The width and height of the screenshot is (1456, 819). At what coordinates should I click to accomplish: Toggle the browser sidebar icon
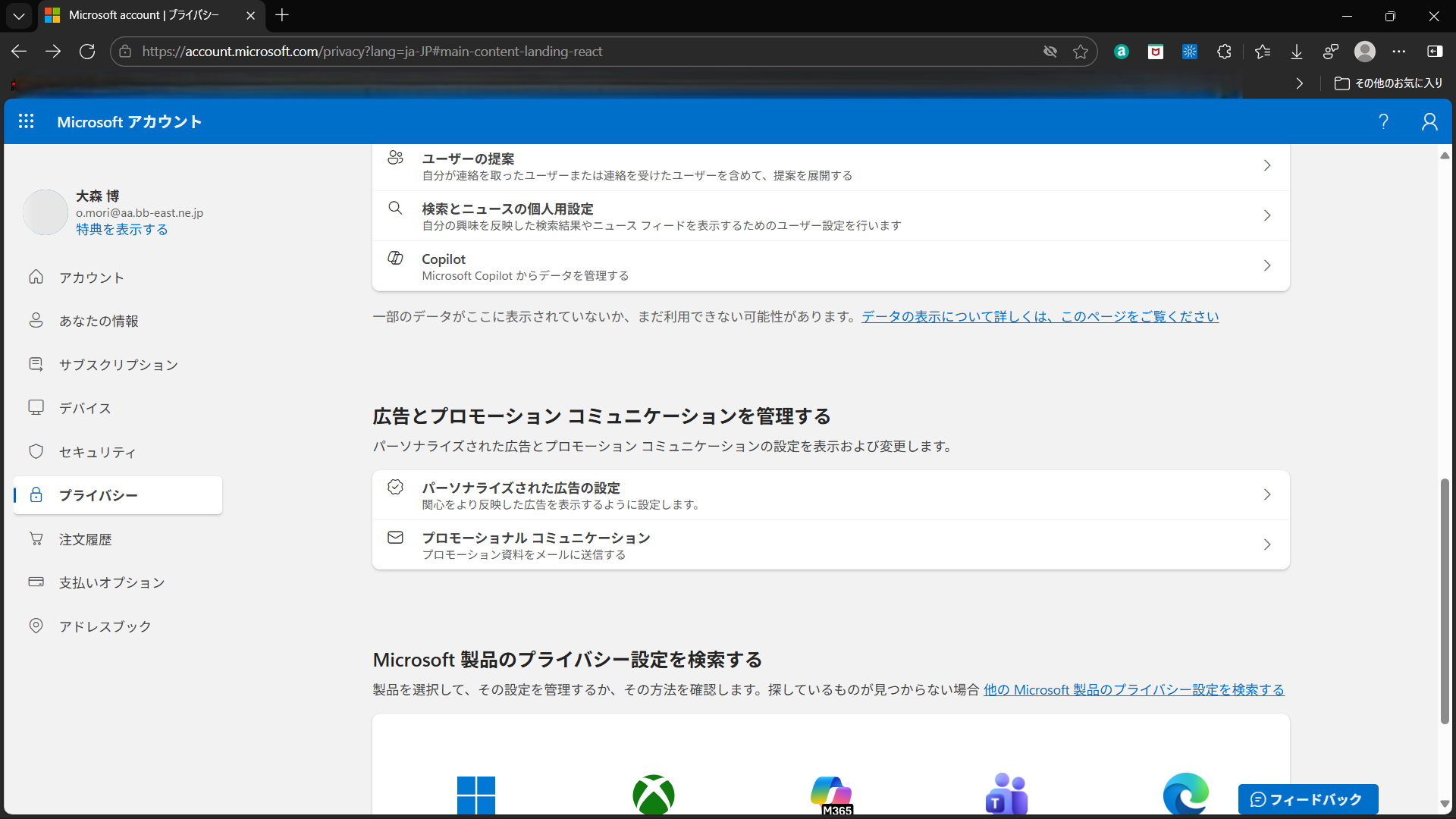(1435, 52)
